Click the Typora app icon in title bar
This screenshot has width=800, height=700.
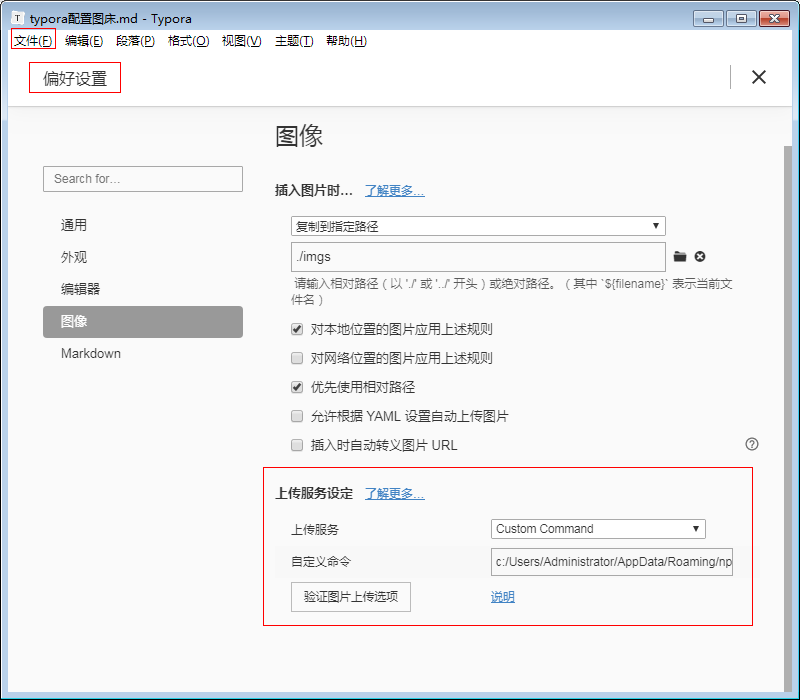coord(17,18)
